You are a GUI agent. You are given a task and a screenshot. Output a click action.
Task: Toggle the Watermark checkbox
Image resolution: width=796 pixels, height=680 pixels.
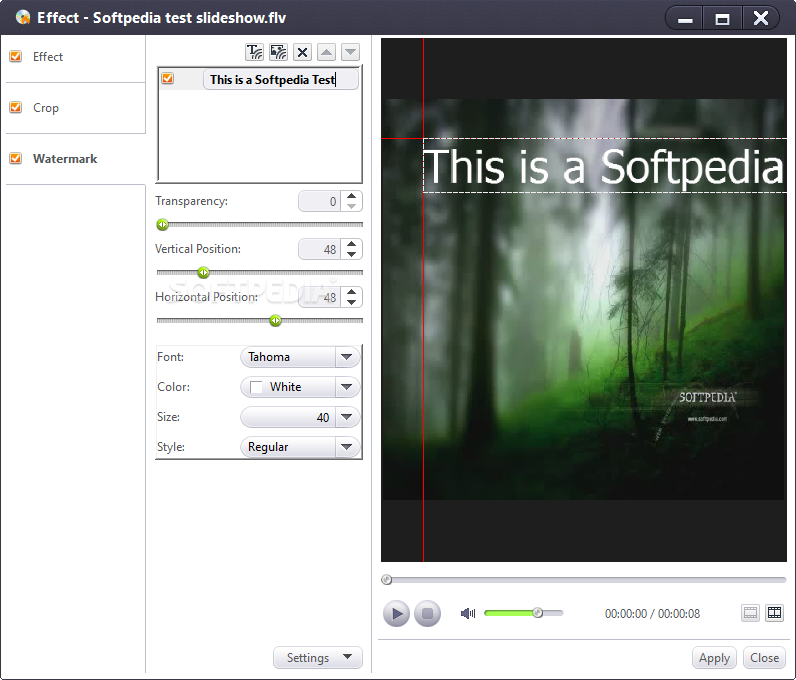tap(16, 158)
